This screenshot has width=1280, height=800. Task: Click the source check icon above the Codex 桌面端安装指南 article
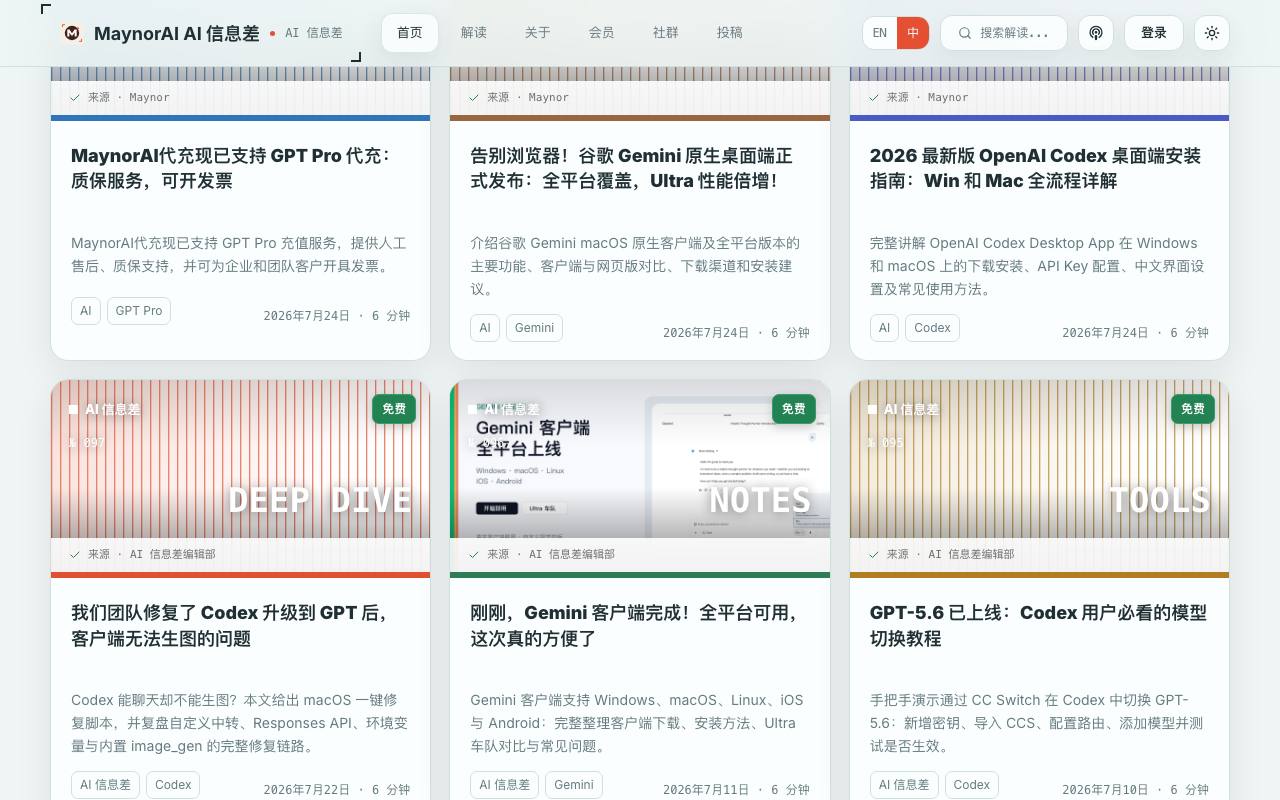[x=874, y=97]
